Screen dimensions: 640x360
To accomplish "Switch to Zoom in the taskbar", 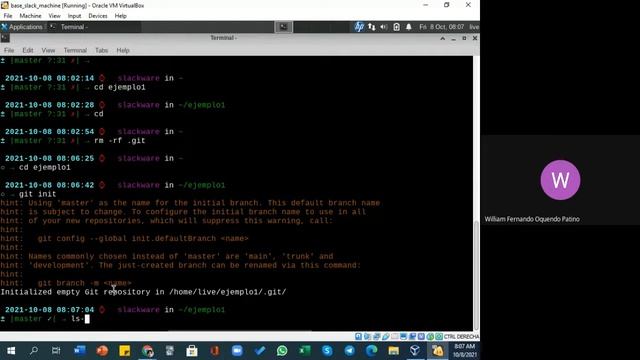I will coord(237,351).
